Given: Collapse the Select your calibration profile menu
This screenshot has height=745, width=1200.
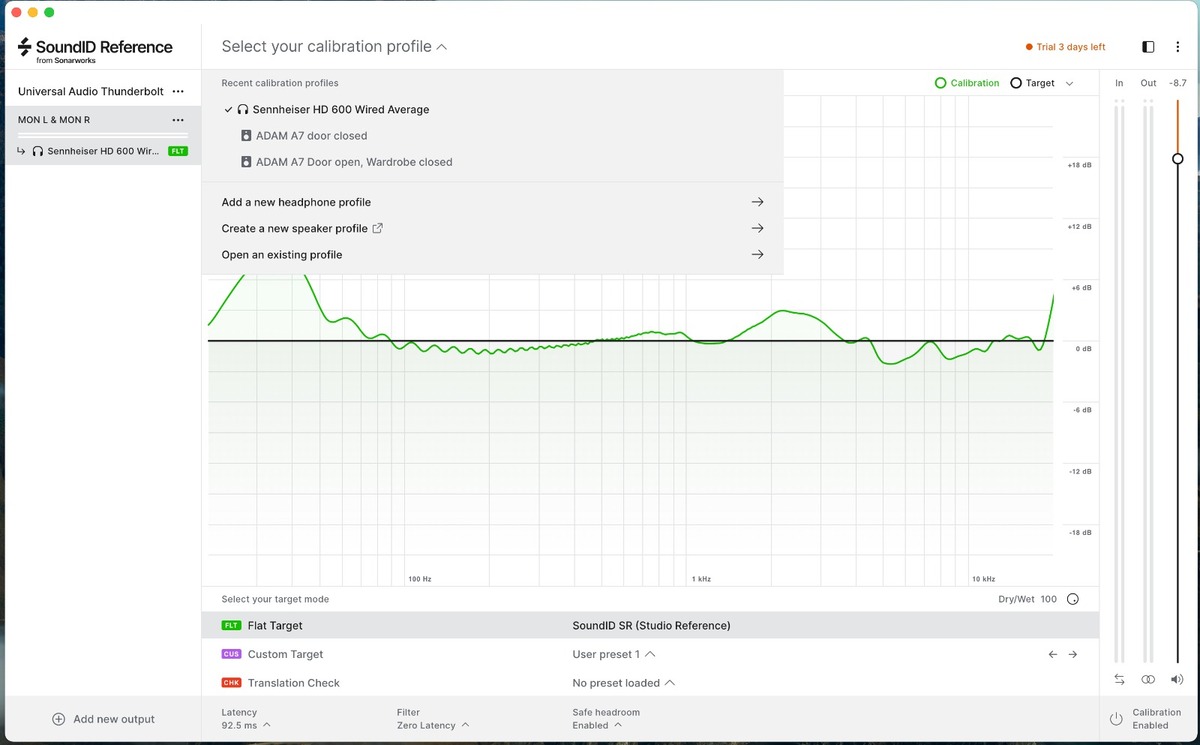Looking at the screenshot, I should pyautogui.click(x=334, y=47).
